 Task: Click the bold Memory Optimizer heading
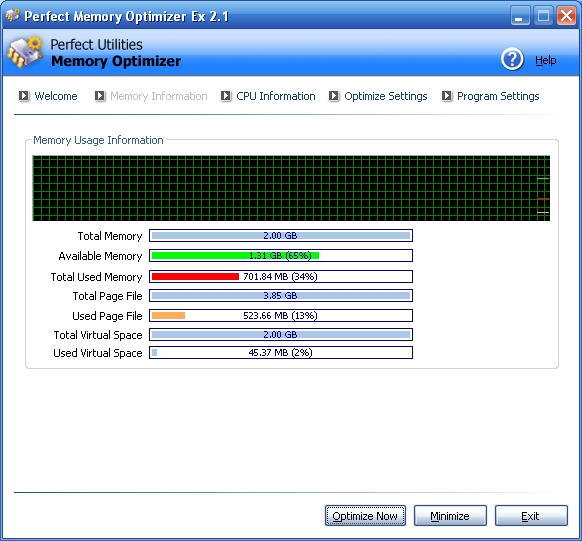pos(116,61)
